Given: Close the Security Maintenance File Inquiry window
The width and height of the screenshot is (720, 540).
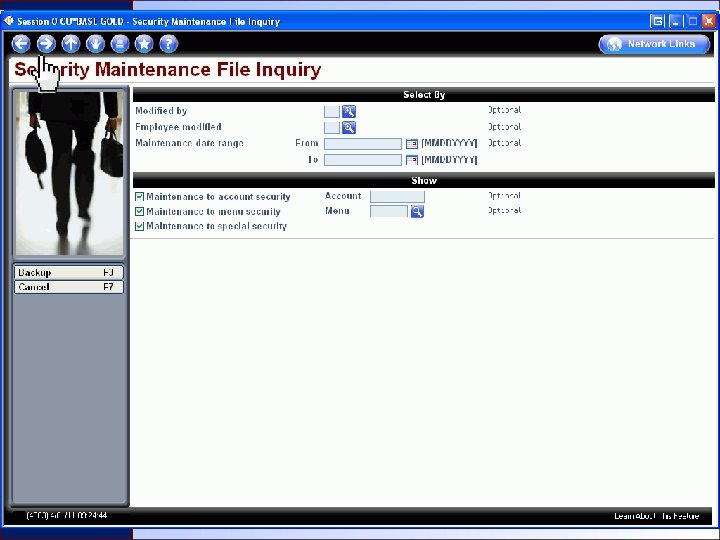Looking at the screenshot, I should 709,21.
